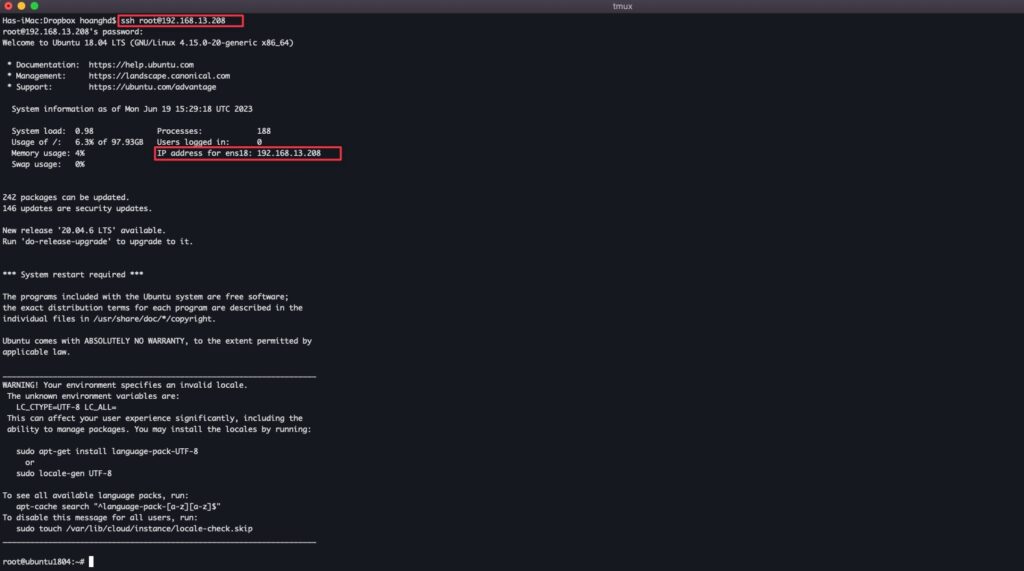Click the root@192.168.13.208's password line
Viewport: 1024px width, 571px height.
[x=72, y=32]
